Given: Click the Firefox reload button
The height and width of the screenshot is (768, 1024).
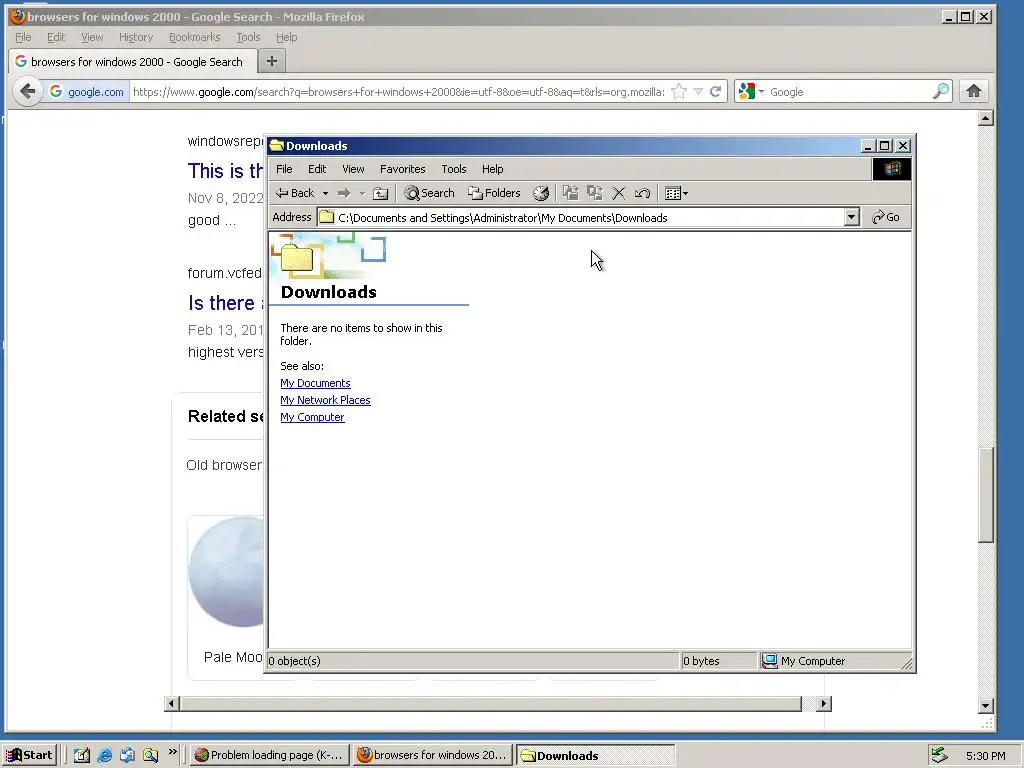Looking at the screenshot, I should pos(716,92).
